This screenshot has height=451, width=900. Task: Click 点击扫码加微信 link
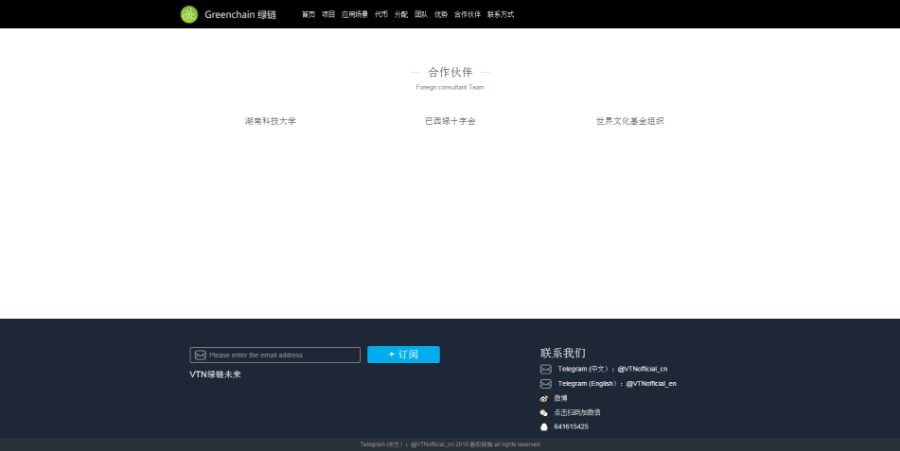coord(577,413)
